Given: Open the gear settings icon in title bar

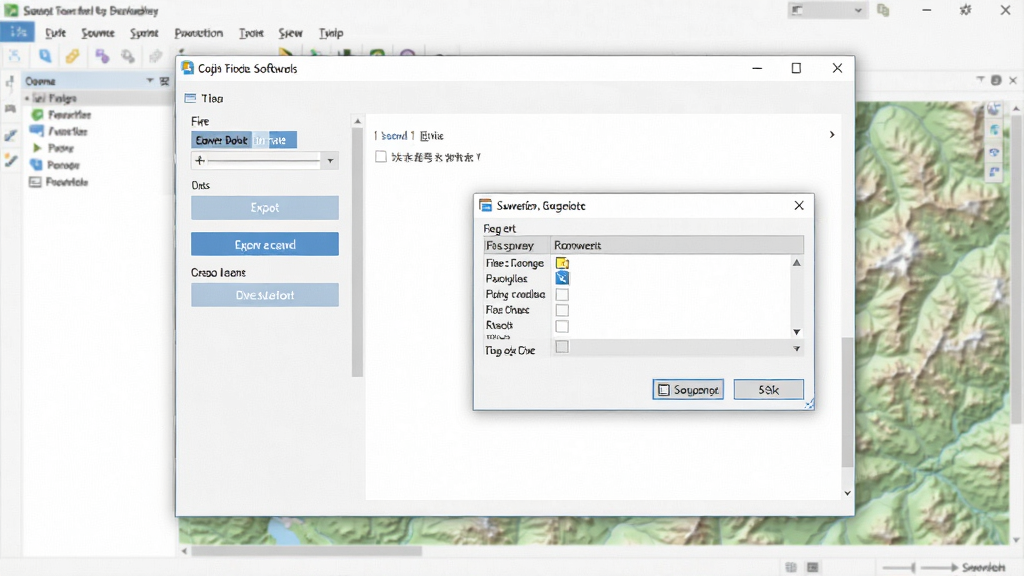Looking at the screenshot, I should coord(965,10).
